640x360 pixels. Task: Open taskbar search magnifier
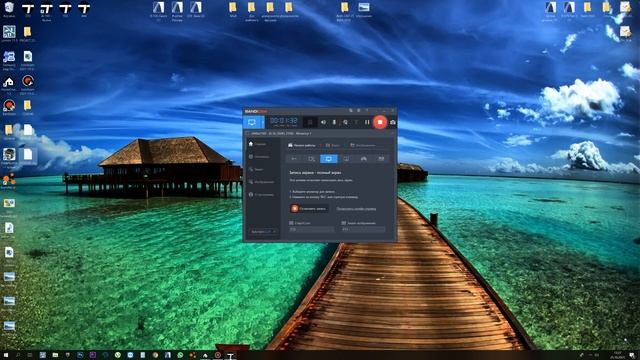click(x=18, y=355)
